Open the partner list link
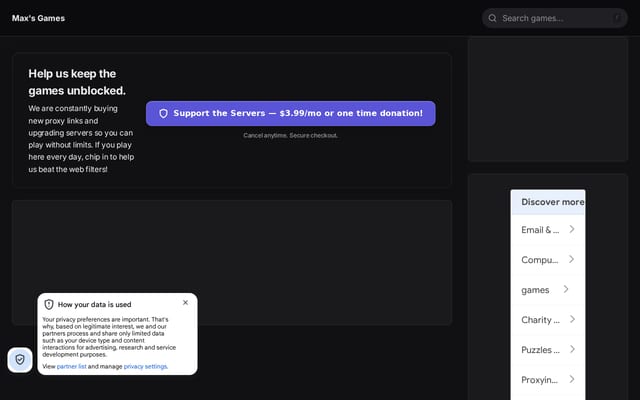 pyautogui.click(x=71, y=366)
